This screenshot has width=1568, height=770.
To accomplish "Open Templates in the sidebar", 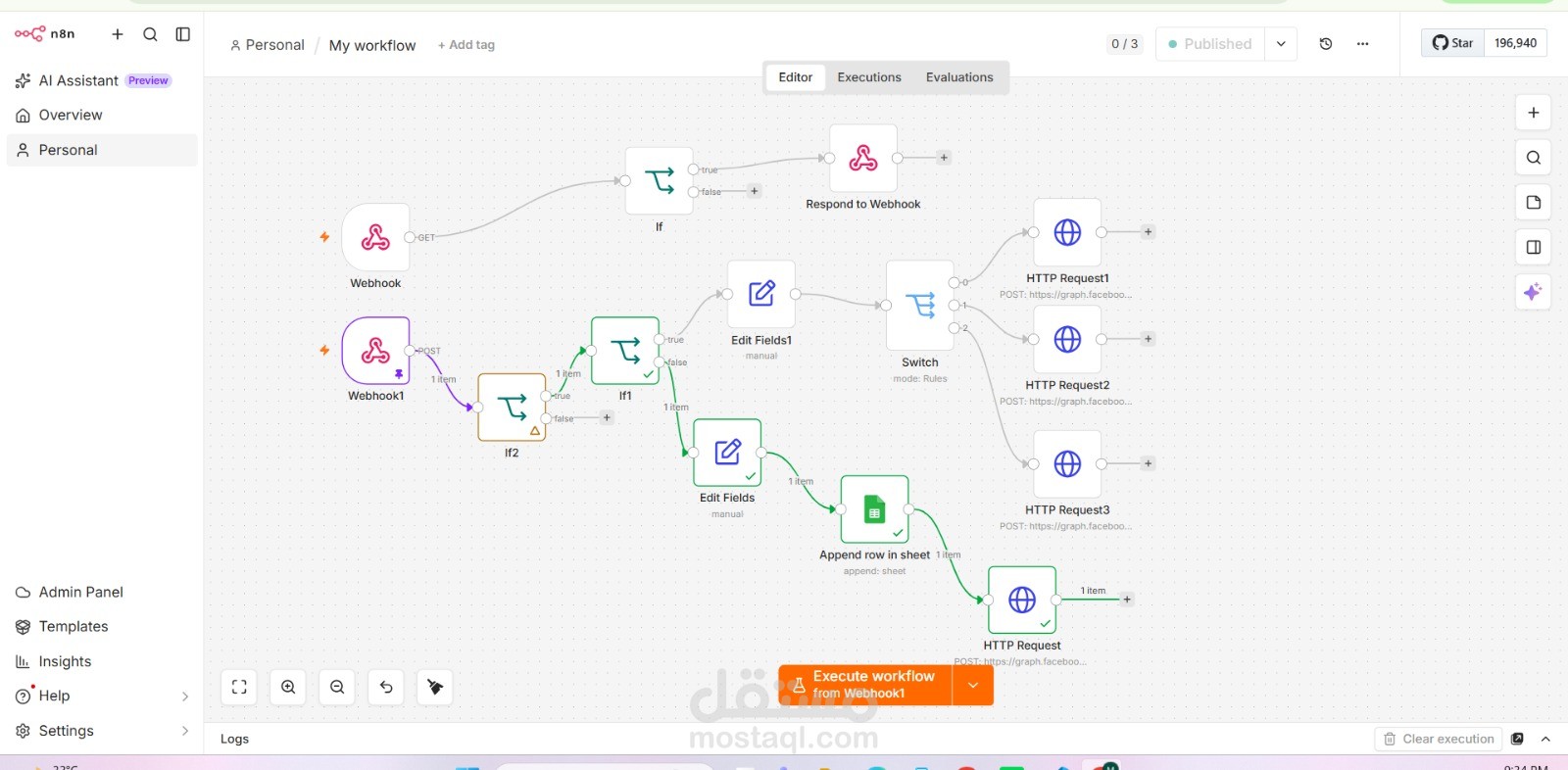I will pyautogui.click(x=102, y=626).
